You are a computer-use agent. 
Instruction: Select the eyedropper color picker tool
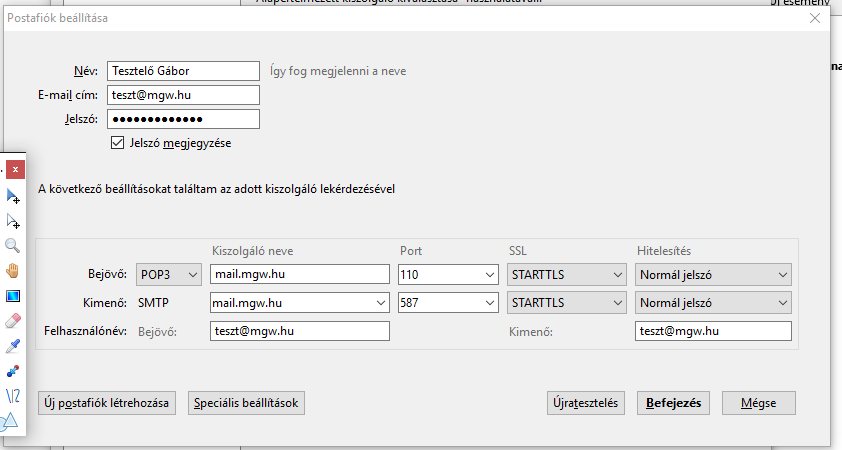[x=14, y=346]
